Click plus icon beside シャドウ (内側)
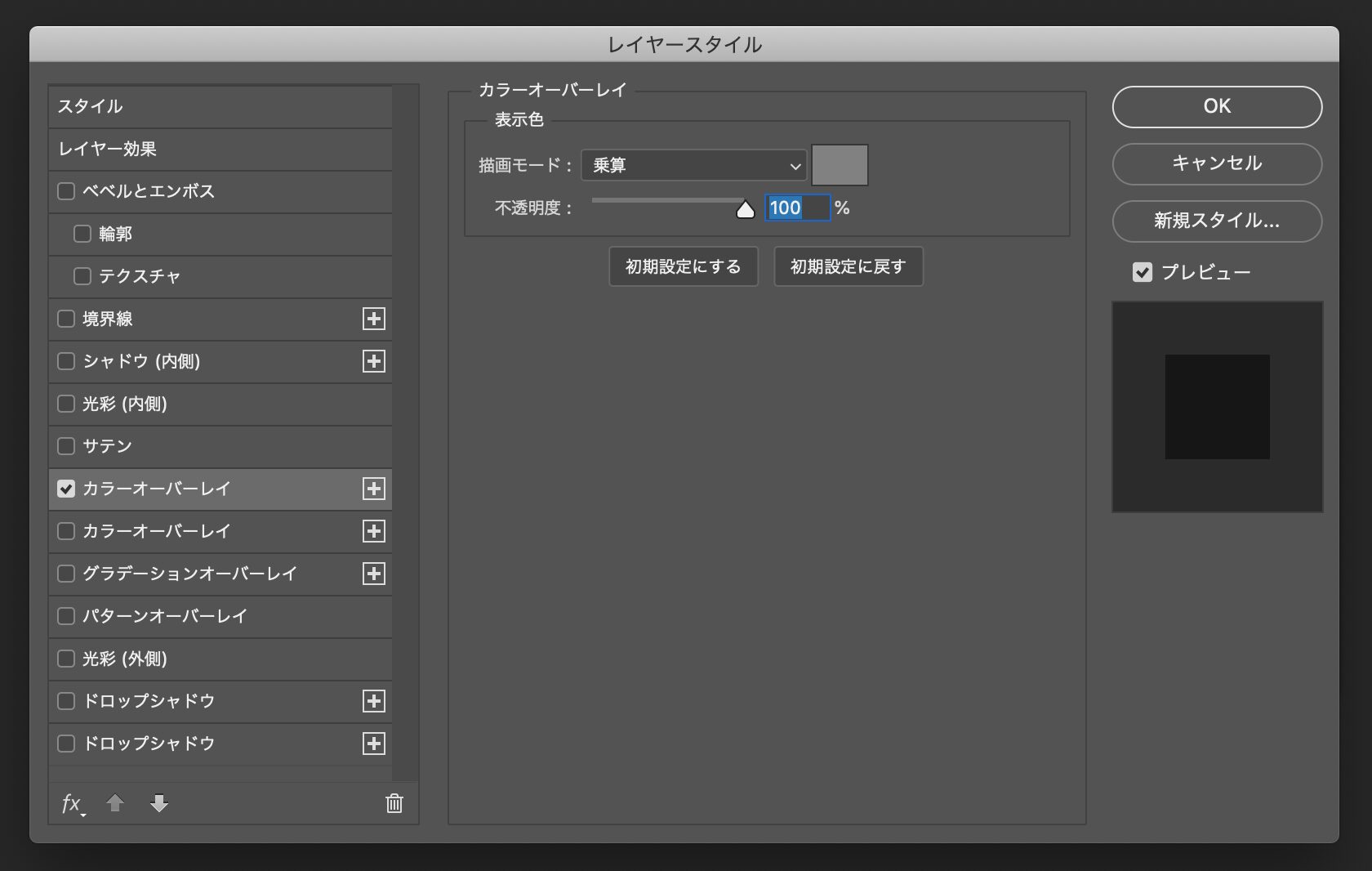The width and height of the screenshot is (1372, 871). [x=374, y=361]
